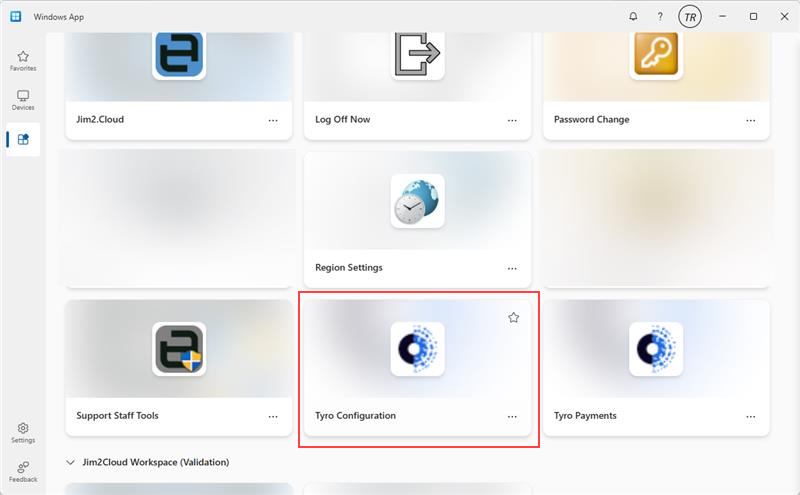800x495 pixels.
Task: Open Settings from the sidebar
Action: pos(23,433)
